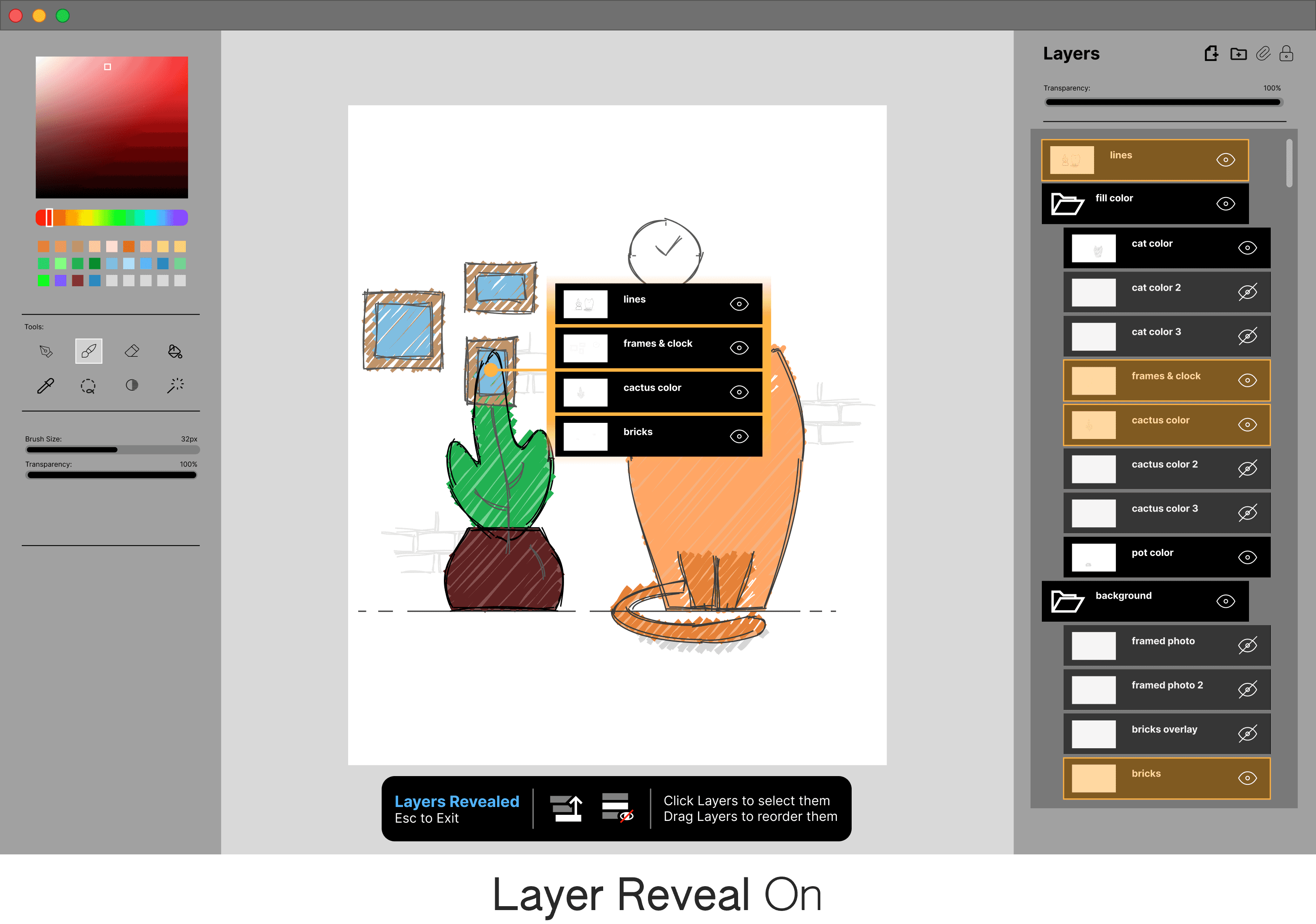Select the Magic Wand tool
The image size is (1316, 924).
175,385
